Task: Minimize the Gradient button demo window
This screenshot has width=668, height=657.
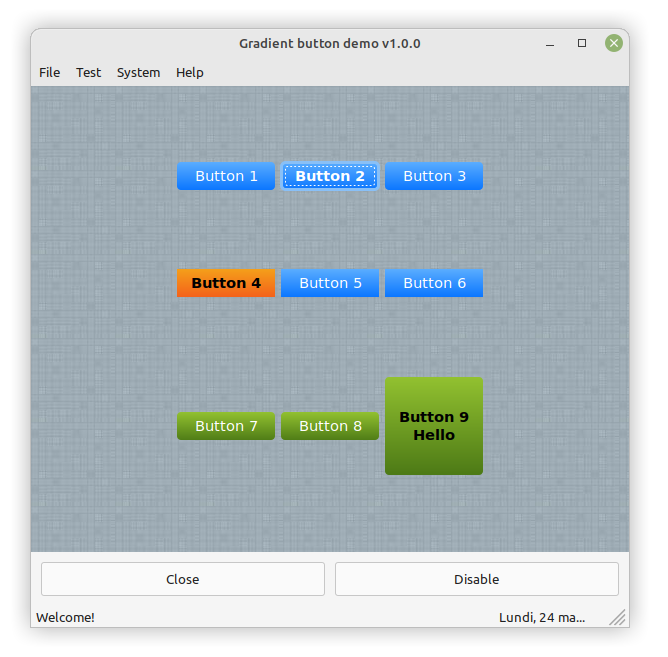Action: coord(550,44)
